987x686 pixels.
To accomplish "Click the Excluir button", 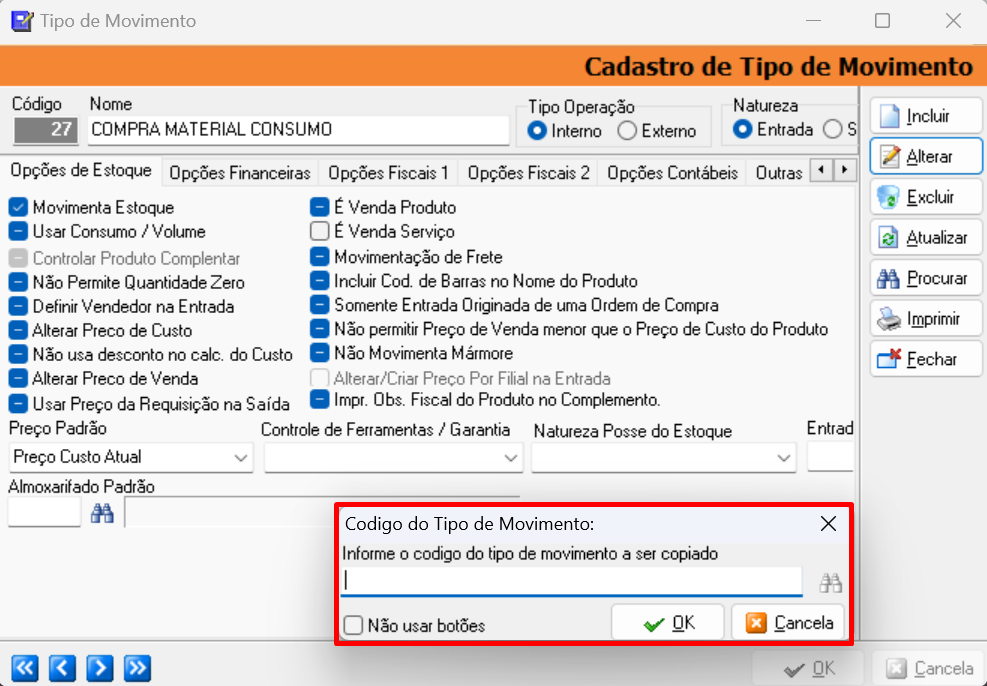I will [926, 197].
